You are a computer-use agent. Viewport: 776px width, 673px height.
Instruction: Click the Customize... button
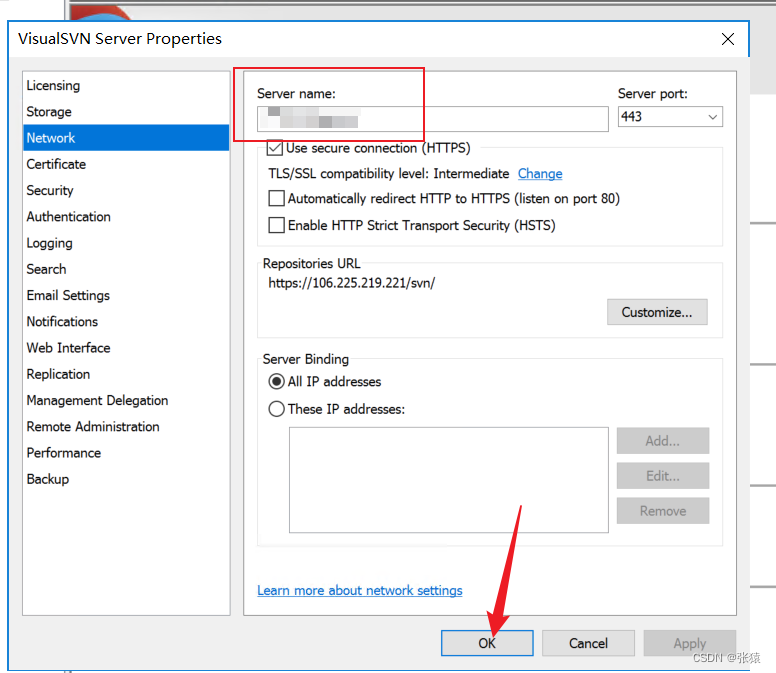click(657, 312)
